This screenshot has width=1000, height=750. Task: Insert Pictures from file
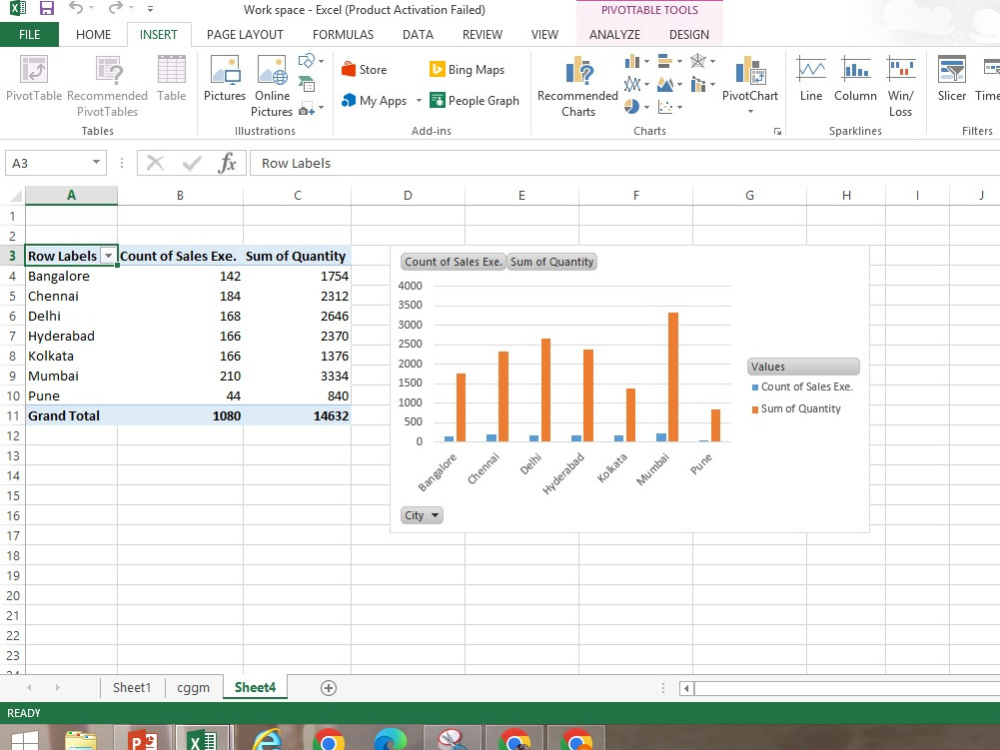click(x=224, y=80)
